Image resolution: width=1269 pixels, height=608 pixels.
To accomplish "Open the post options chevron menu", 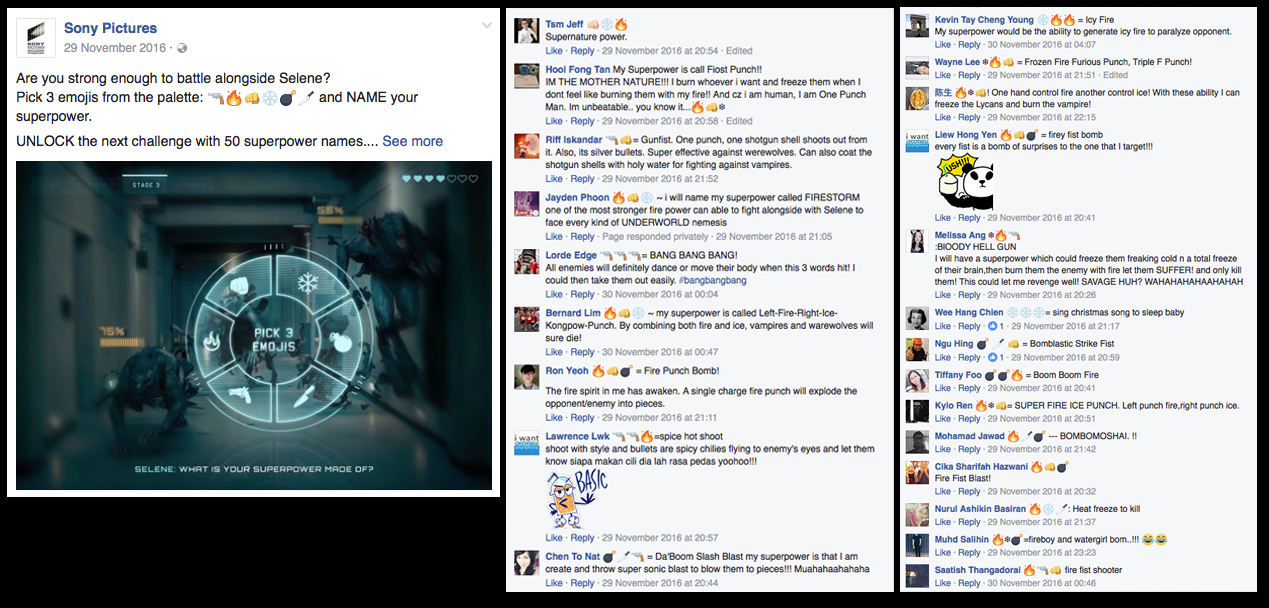I will pyautogui.click(x=486, y=25).
